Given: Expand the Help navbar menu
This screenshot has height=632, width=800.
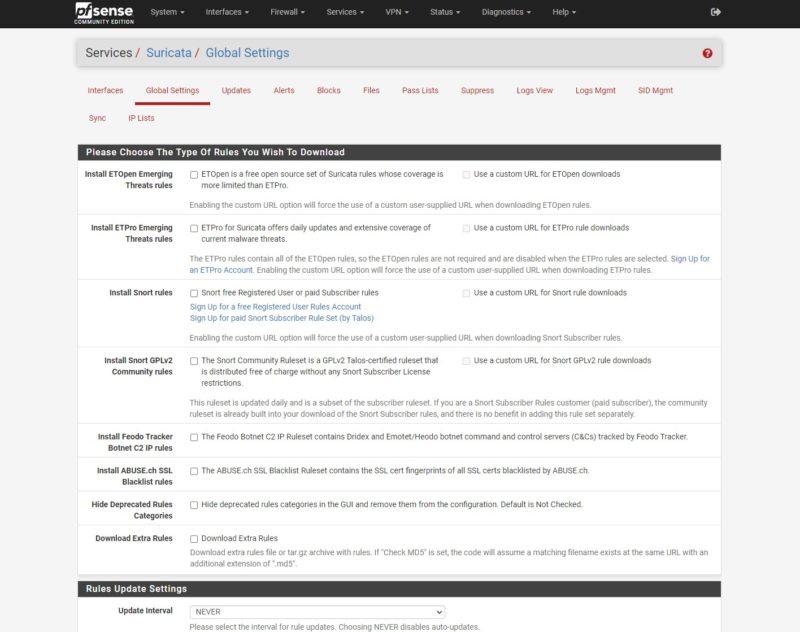Looking at the screenshot, I should coord(564,12).
